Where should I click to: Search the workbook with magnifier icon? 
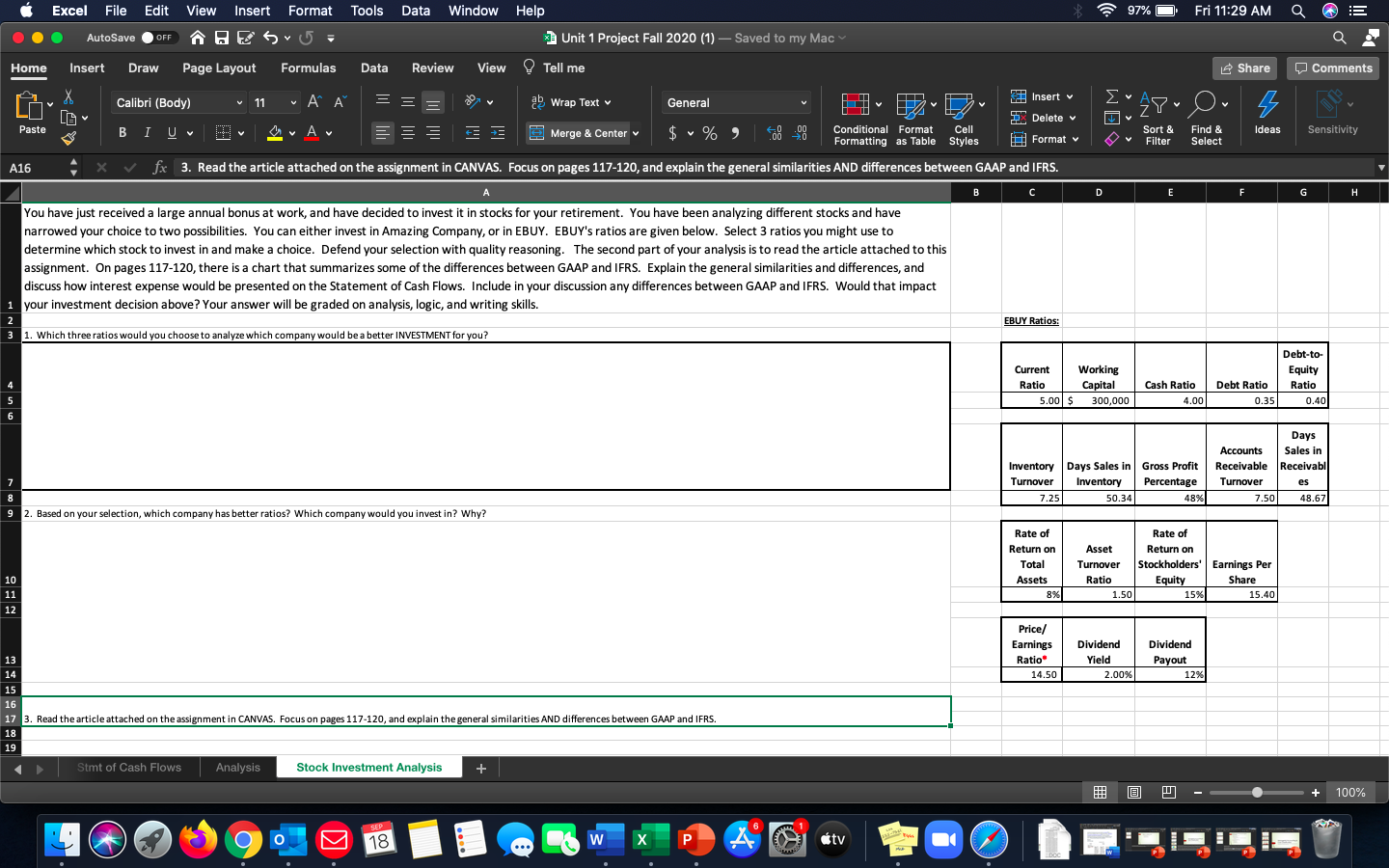(1340, 38)
